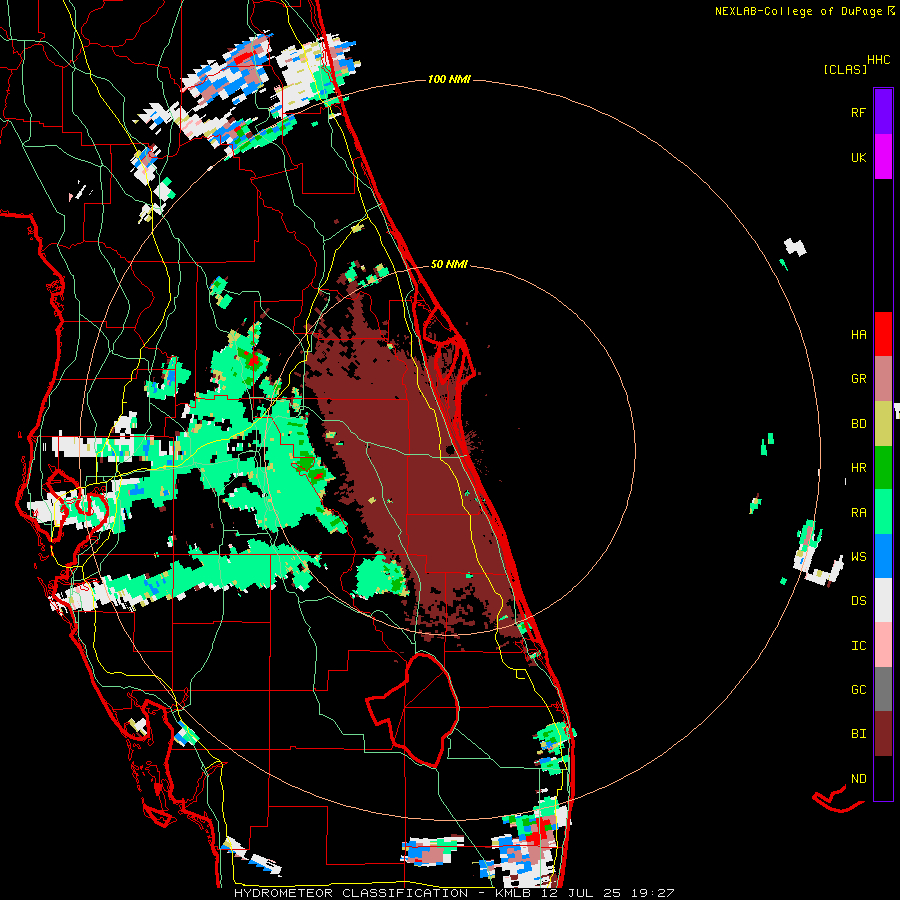
Task: Select the GR dusty-pink legend swatch
Action: click(883, 379)
